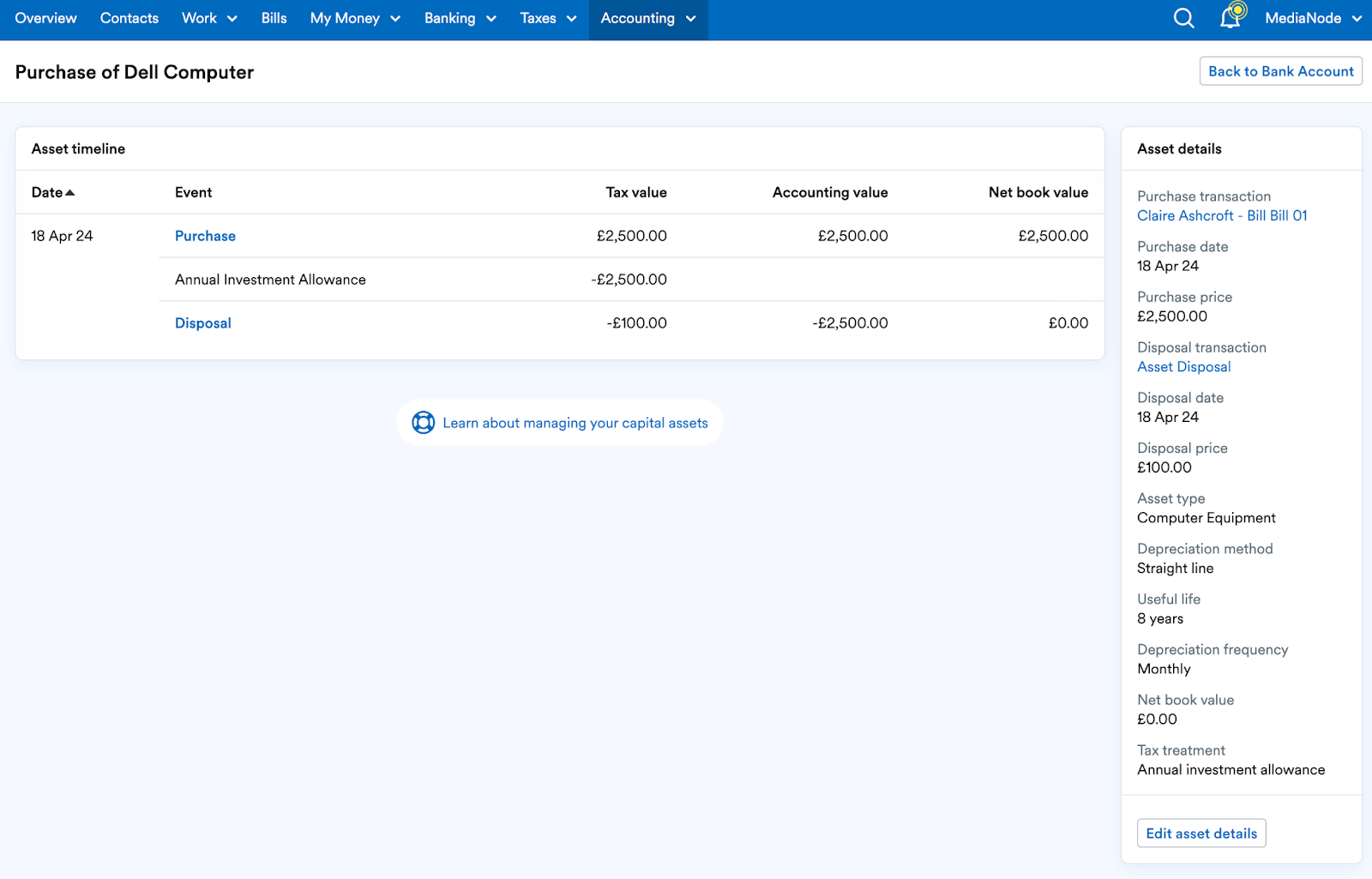The width and height of the screenshot is (1372, 879).
Task: Click the Purchase of Dell Computer heading
Action: 135,72
